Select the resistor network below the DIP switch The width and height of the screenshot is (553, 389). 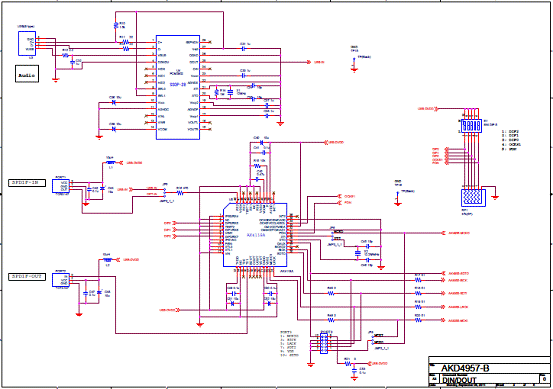pyautogui.click(x=473, y=198)
